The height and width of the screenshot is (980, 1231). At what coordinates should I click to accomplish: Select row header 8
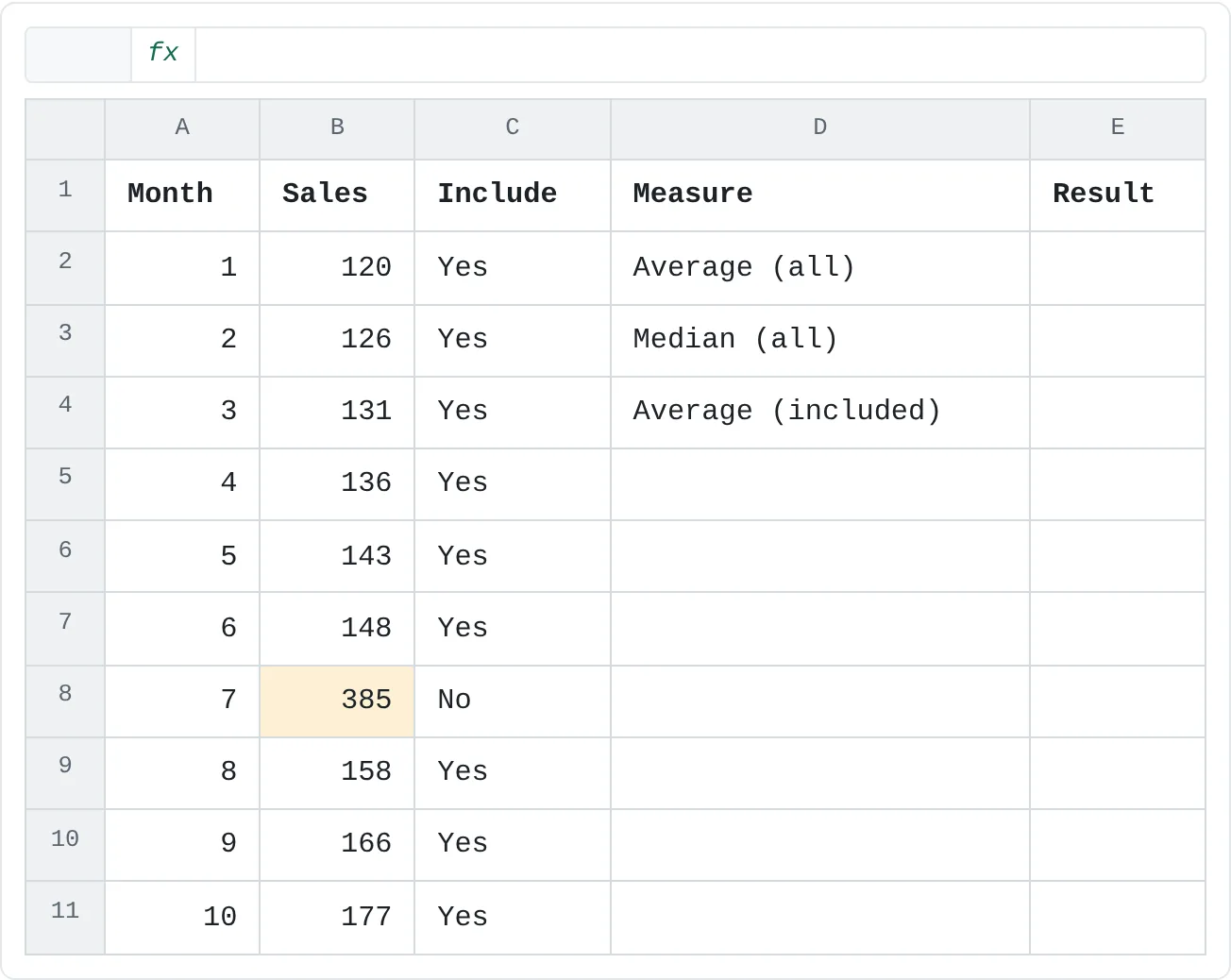click(x=65, y=701)
